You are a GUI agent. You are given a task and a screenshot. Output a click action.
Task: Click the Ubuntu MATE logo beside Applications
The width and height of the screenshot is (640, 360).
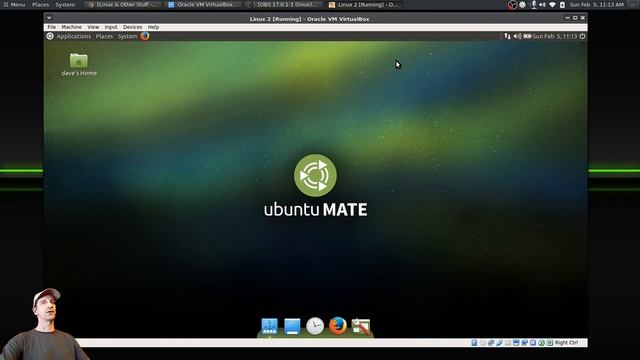[x=50, y=36]
